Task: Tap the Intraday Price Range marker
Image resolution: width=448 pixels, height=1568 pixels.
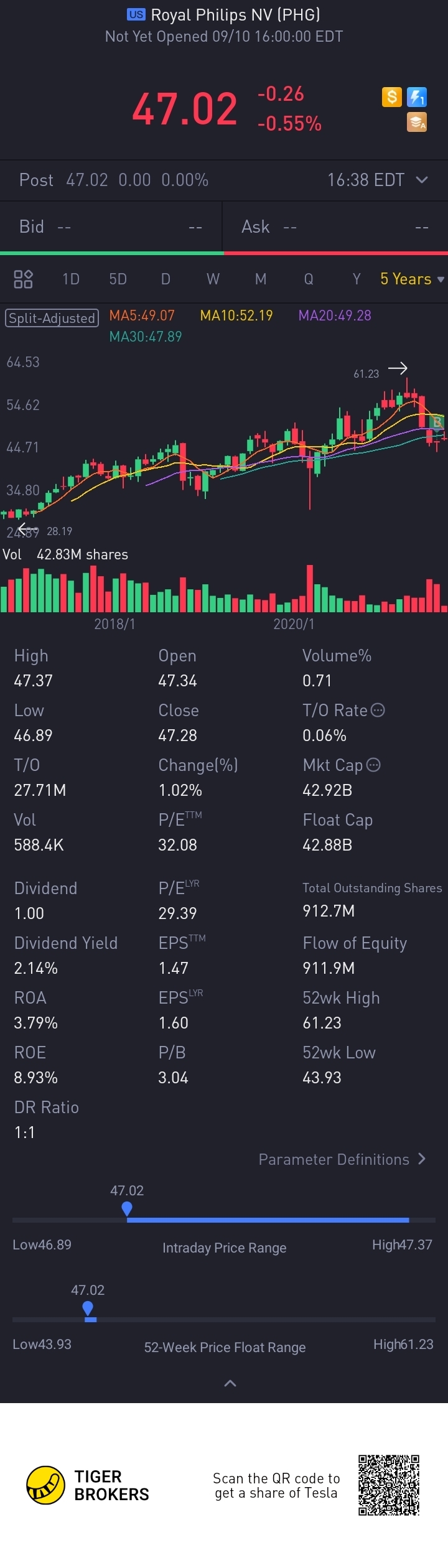Action: pos(127,1208)
